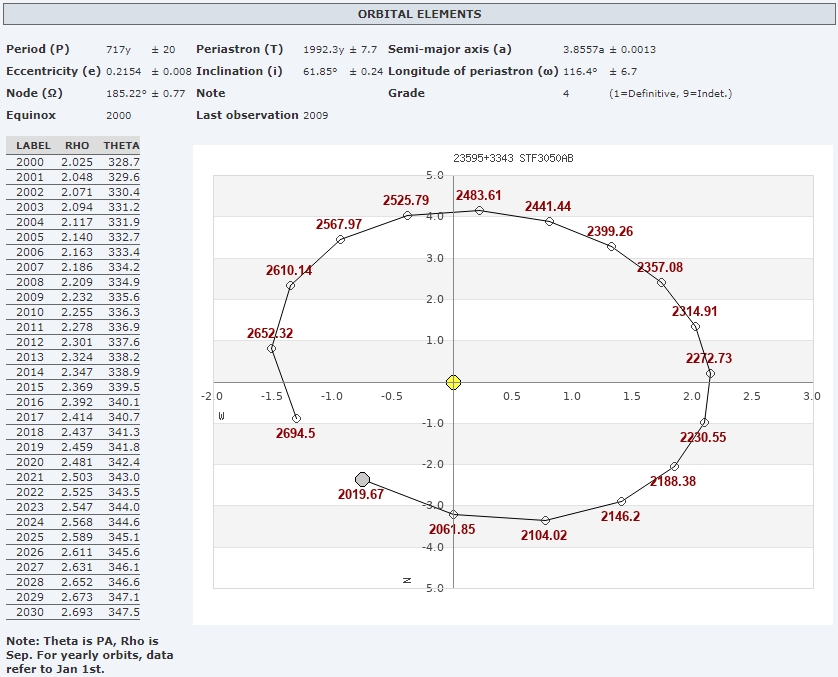Viewport: 838px width, 677px height.
Task: Click the yellow primary star marker at origin
Action: (453, 382)
